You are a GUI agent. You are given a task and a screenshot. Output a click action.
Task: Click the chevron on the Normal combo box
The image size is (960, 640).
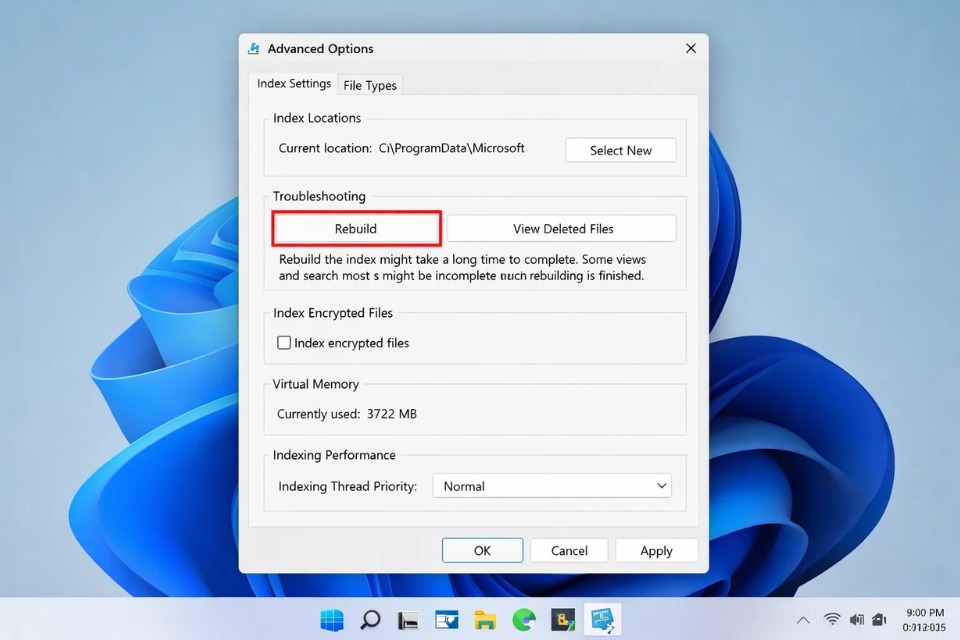[661, 485]
